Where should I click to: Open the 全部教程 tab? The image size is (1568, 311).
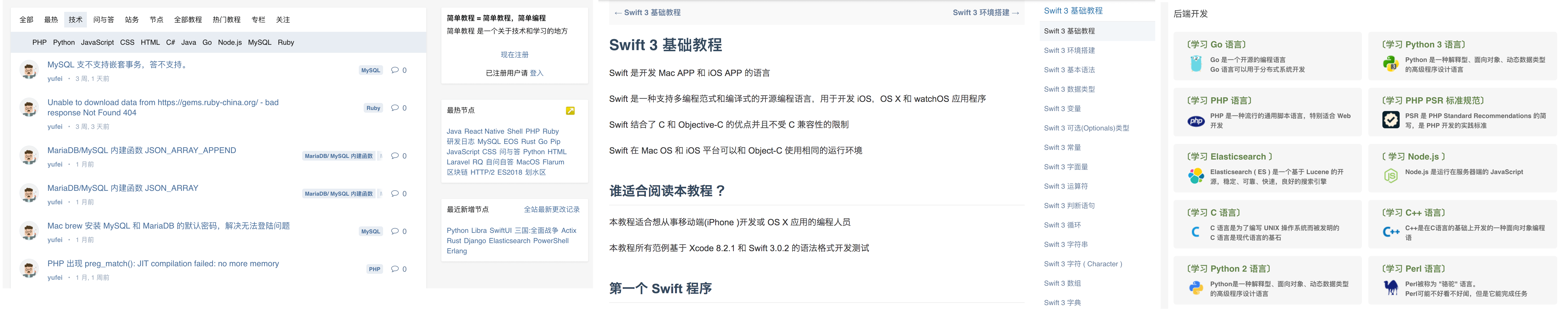pos(188,19)
